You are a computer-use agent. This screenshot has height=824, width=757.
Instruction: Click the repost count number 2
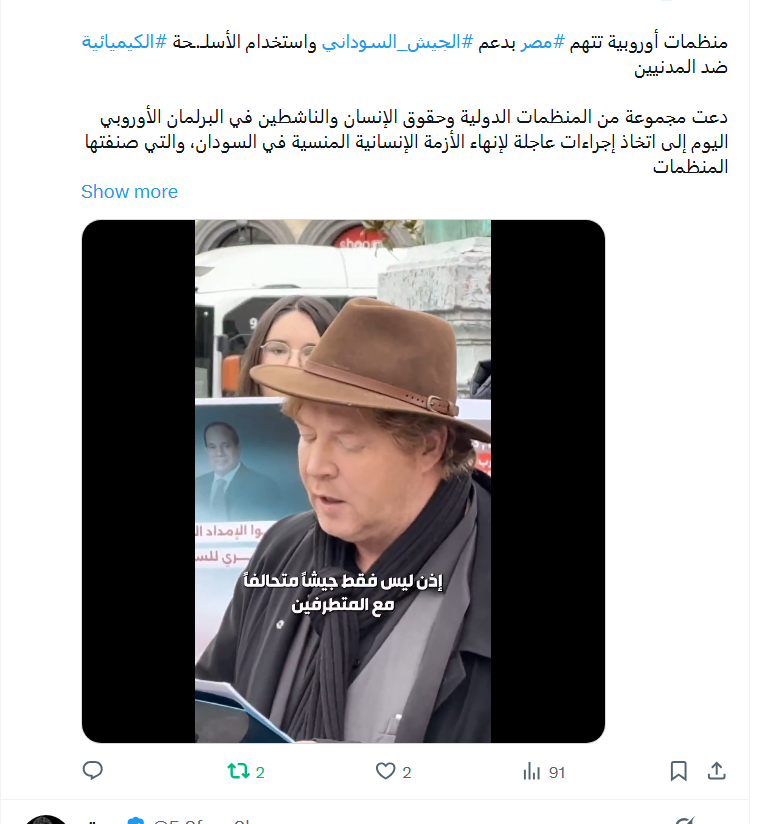point(260,772)
